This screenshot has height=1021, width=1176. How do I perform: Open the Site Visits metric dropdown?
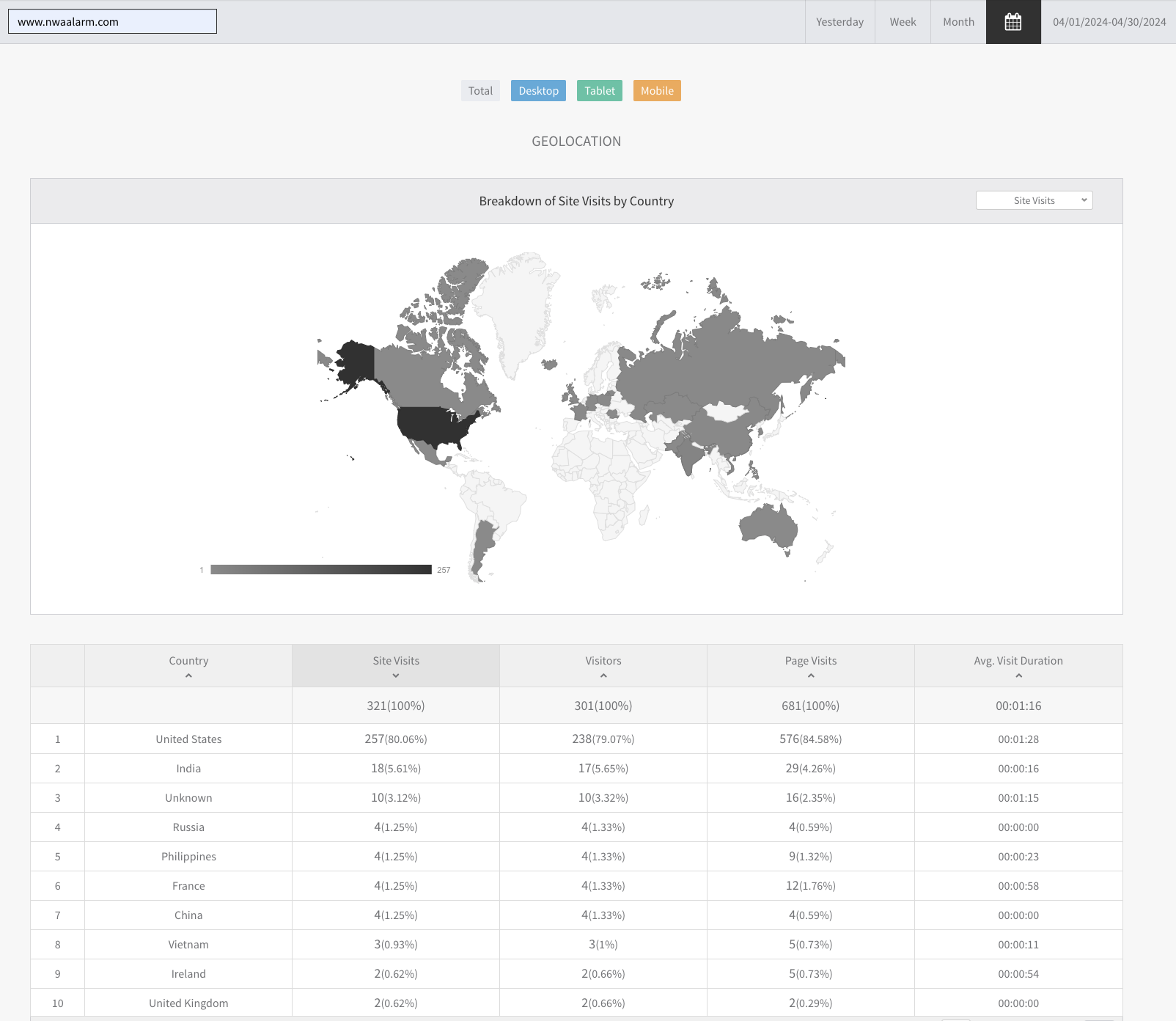click(x=1034, y=200)
